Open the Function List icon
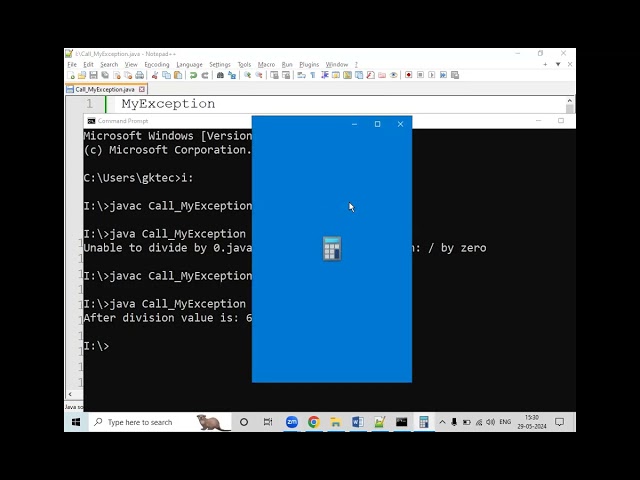 370,75
